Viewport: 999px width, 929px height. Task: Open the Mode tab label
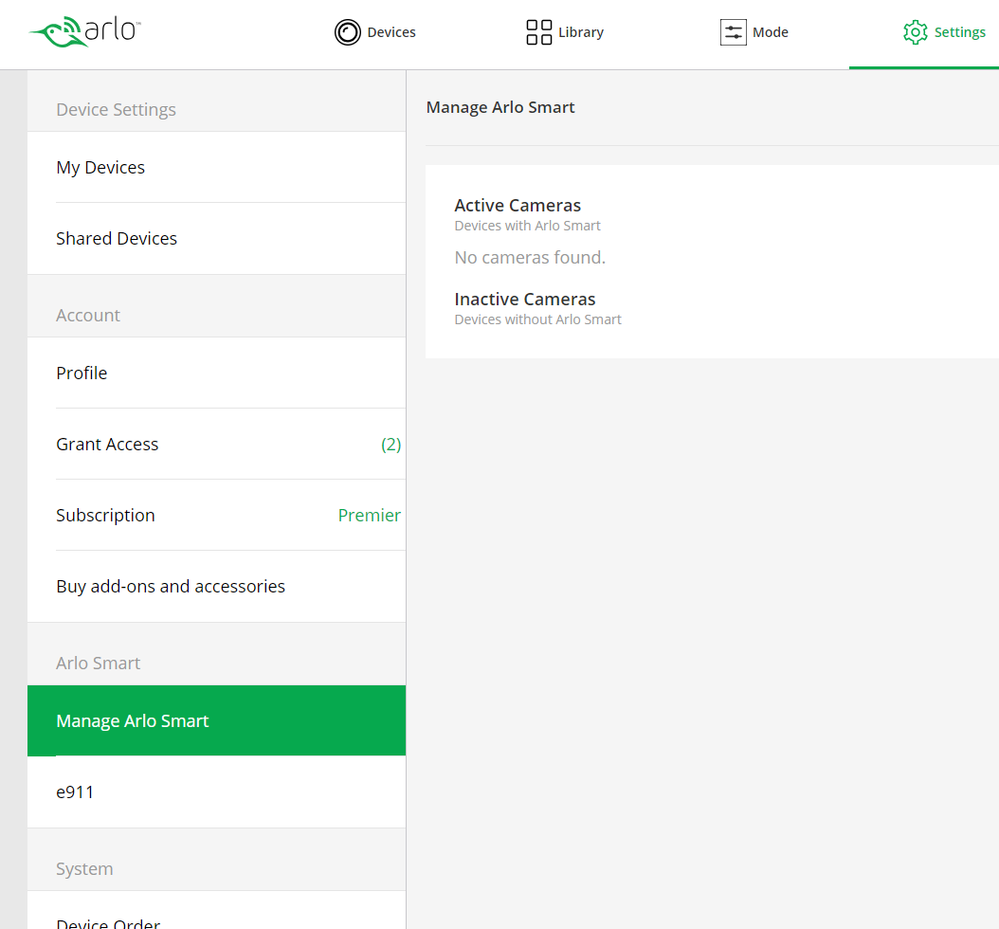pos(770,32)
